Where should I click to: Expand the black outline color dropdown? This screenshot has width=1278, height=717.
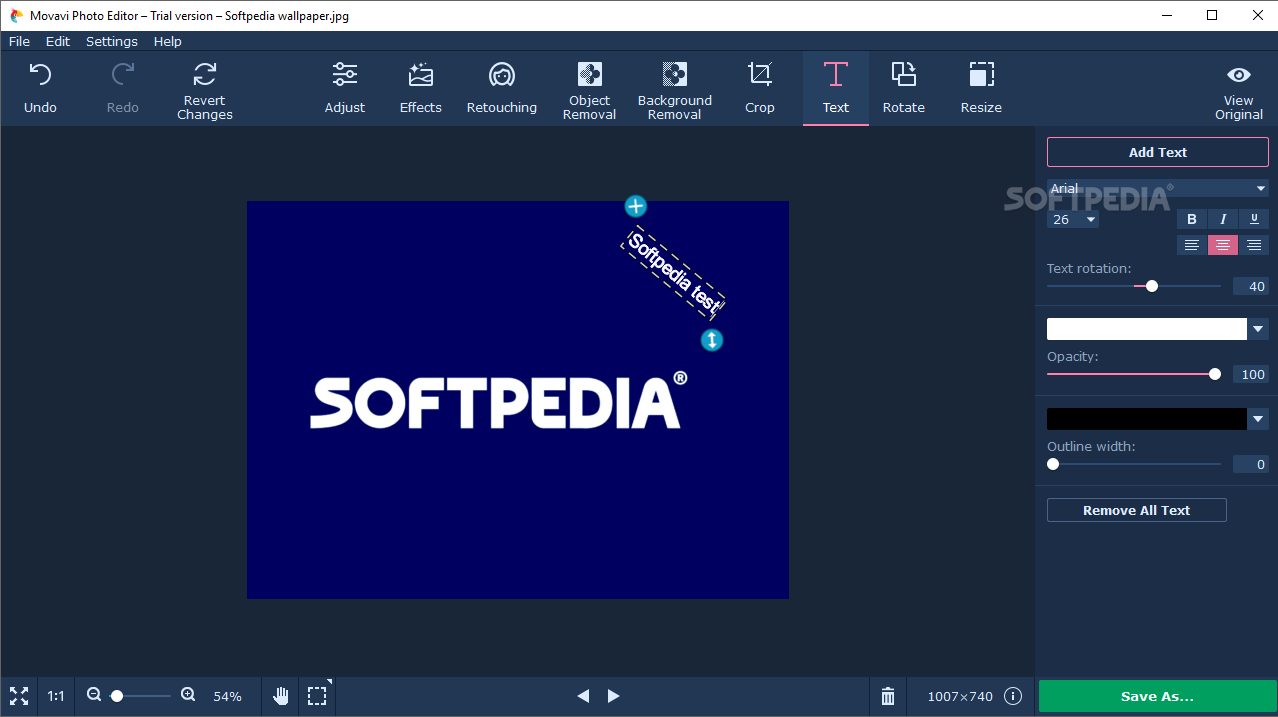[1258, 419]
